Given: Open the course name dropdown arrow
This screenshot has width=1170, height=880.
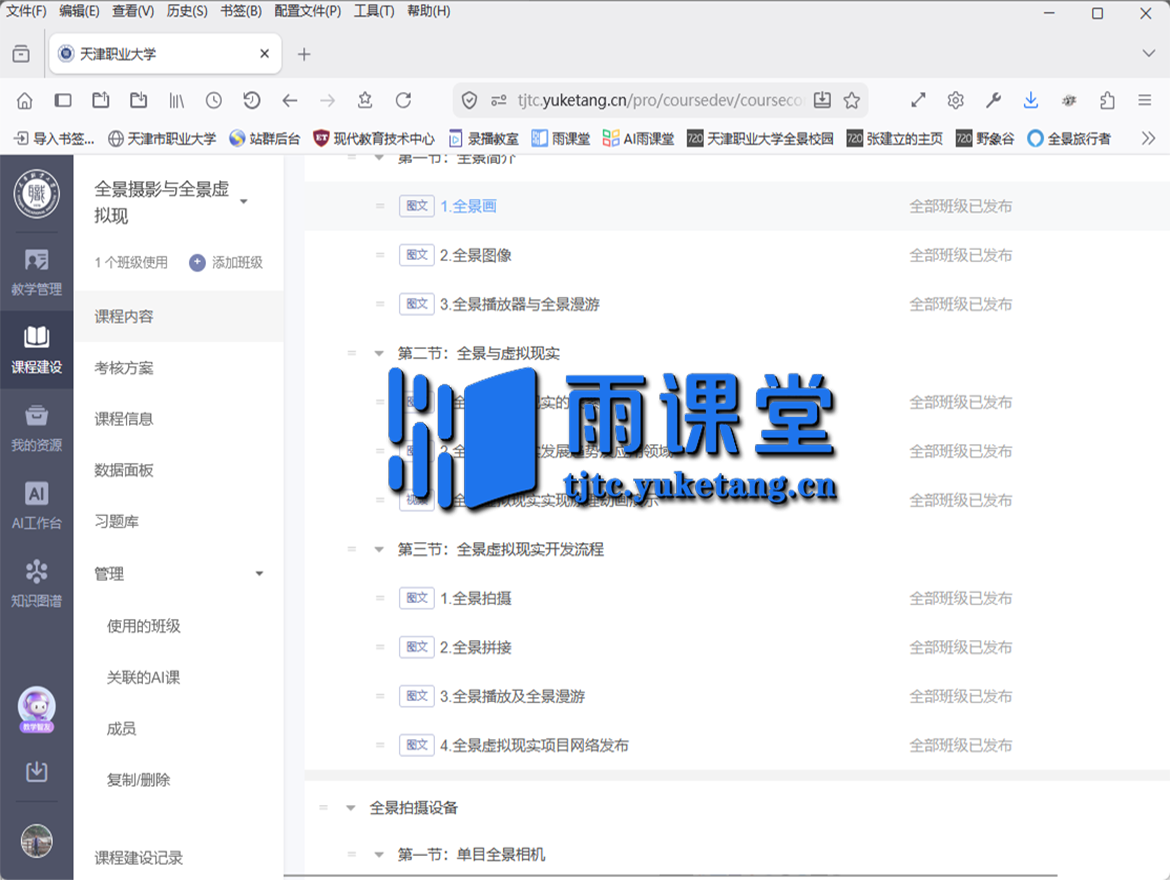Looking at the screenshot, I should pos(243,202).
